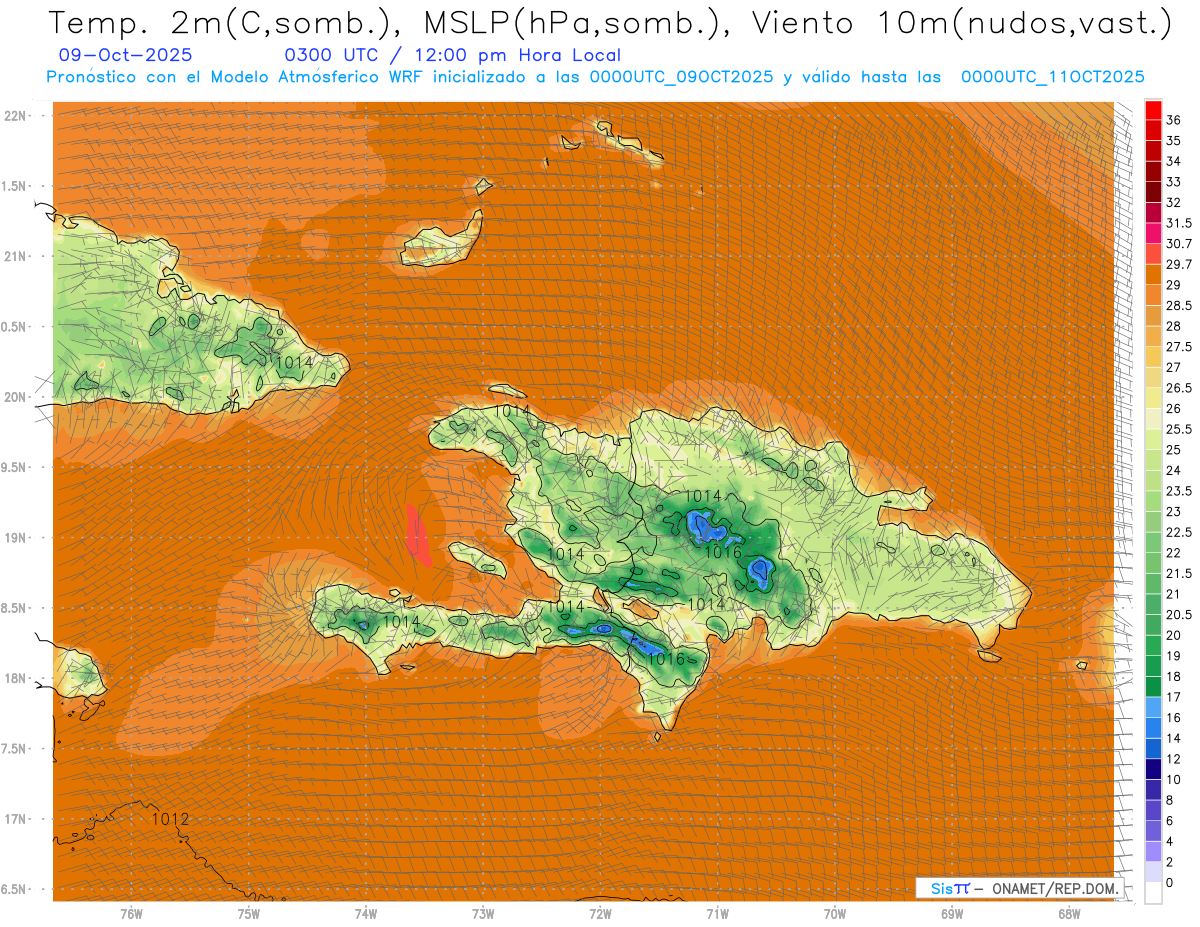Select the "69W" longitude label
This screenshot has height=927, width=1200.
(x=952, y=914)
